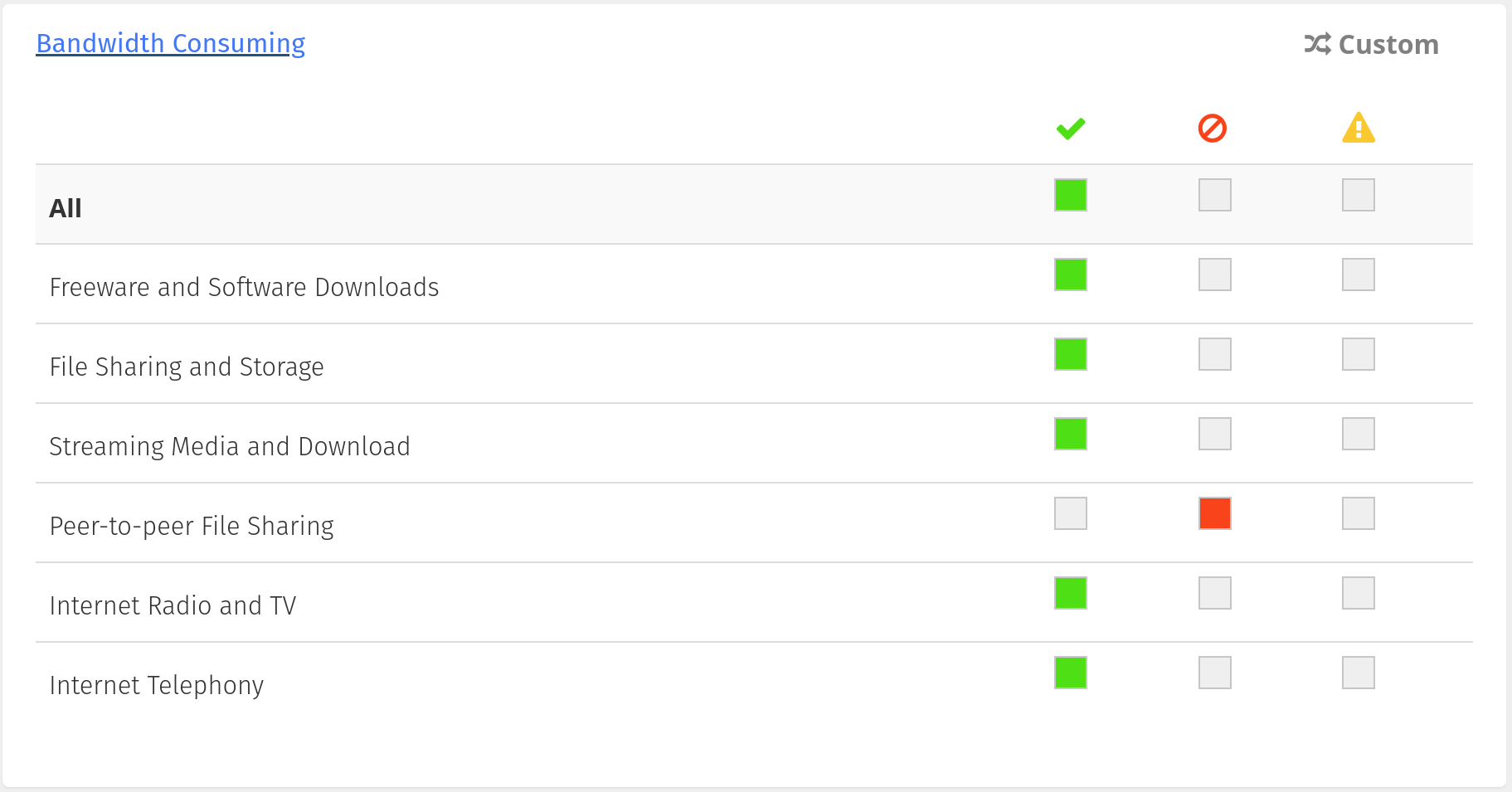Click the red block column icon
1512x792 pixels.
[1213, 129]
